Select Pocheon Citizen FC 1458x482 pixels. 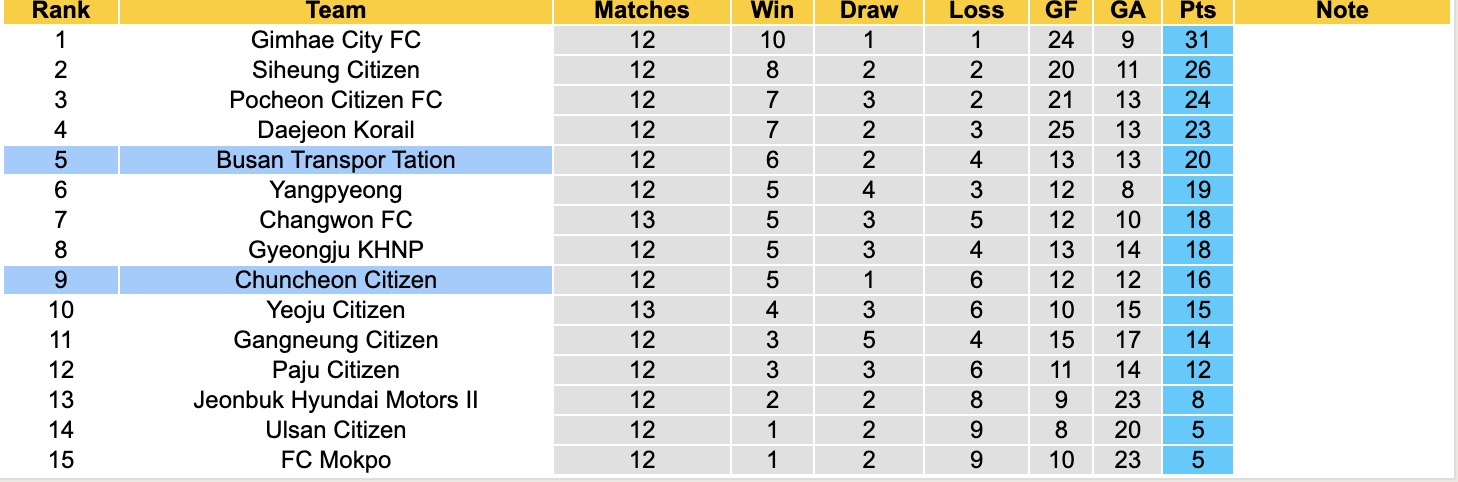tap(336, 100)
